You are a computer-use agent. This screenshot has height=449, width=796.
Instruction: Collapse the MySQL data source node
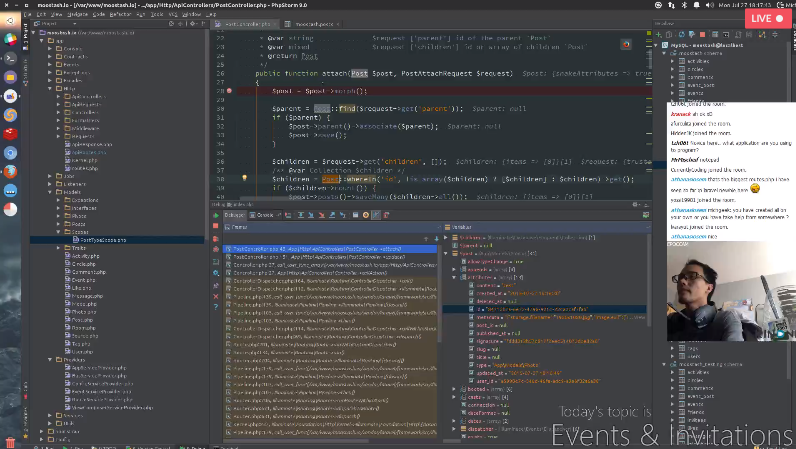657,45
